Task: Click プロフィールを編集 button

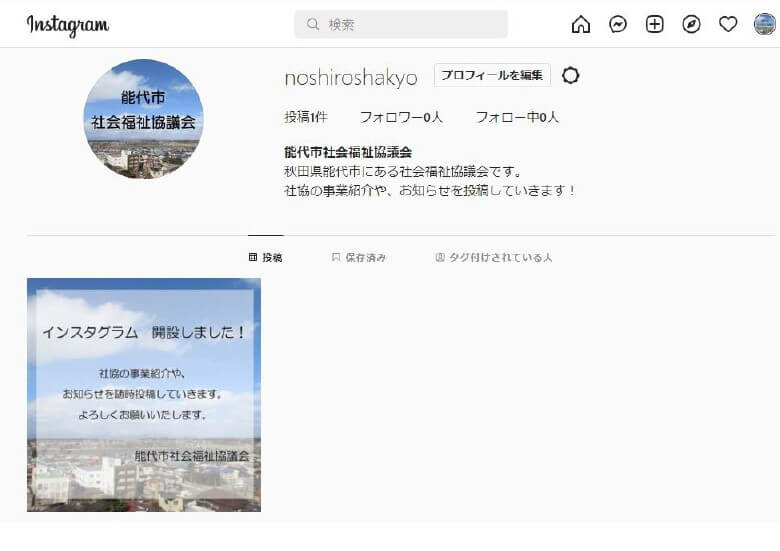Action: [492, 75]
